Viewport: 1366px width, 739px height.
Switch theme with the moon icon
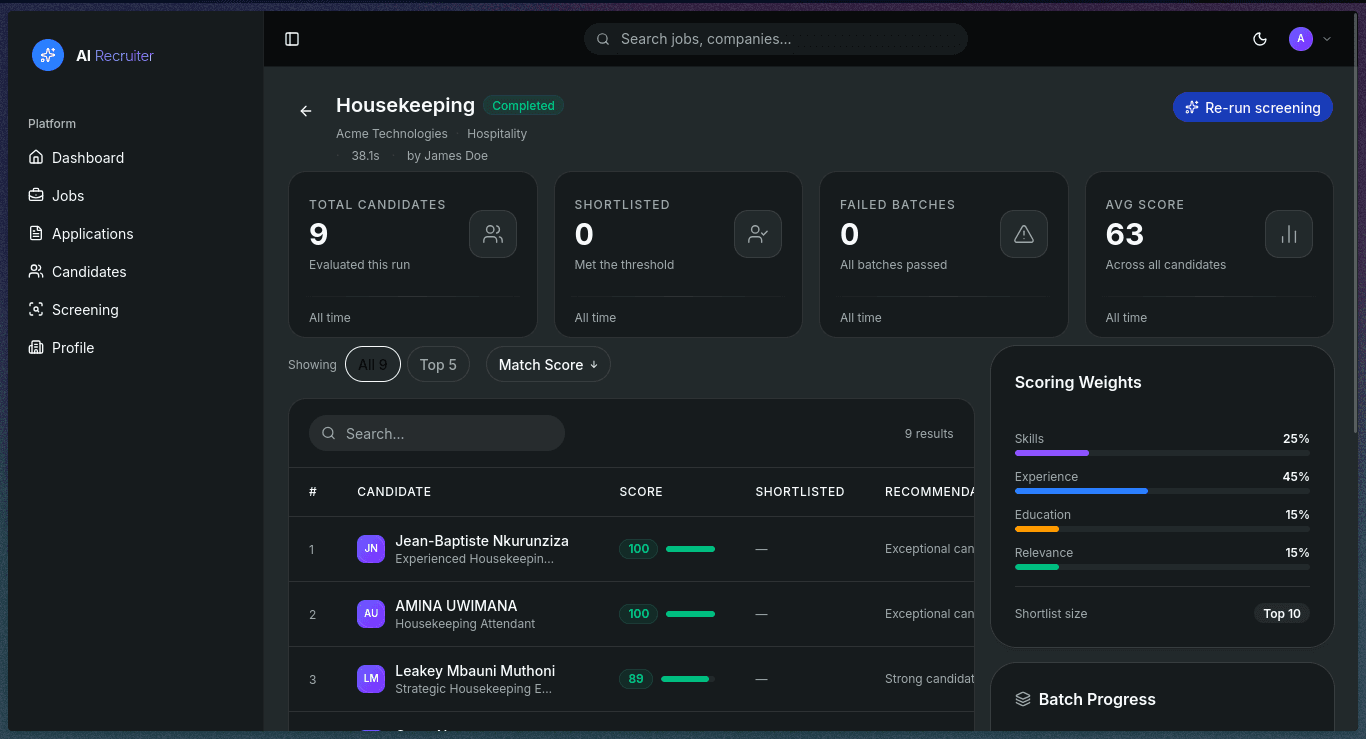1260,39
